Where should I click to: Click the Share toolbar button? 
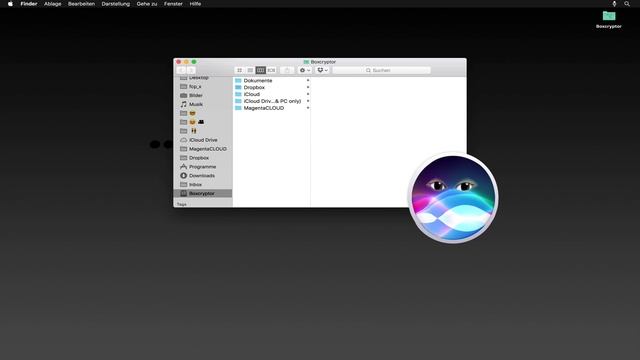click(x=287, y=70)
